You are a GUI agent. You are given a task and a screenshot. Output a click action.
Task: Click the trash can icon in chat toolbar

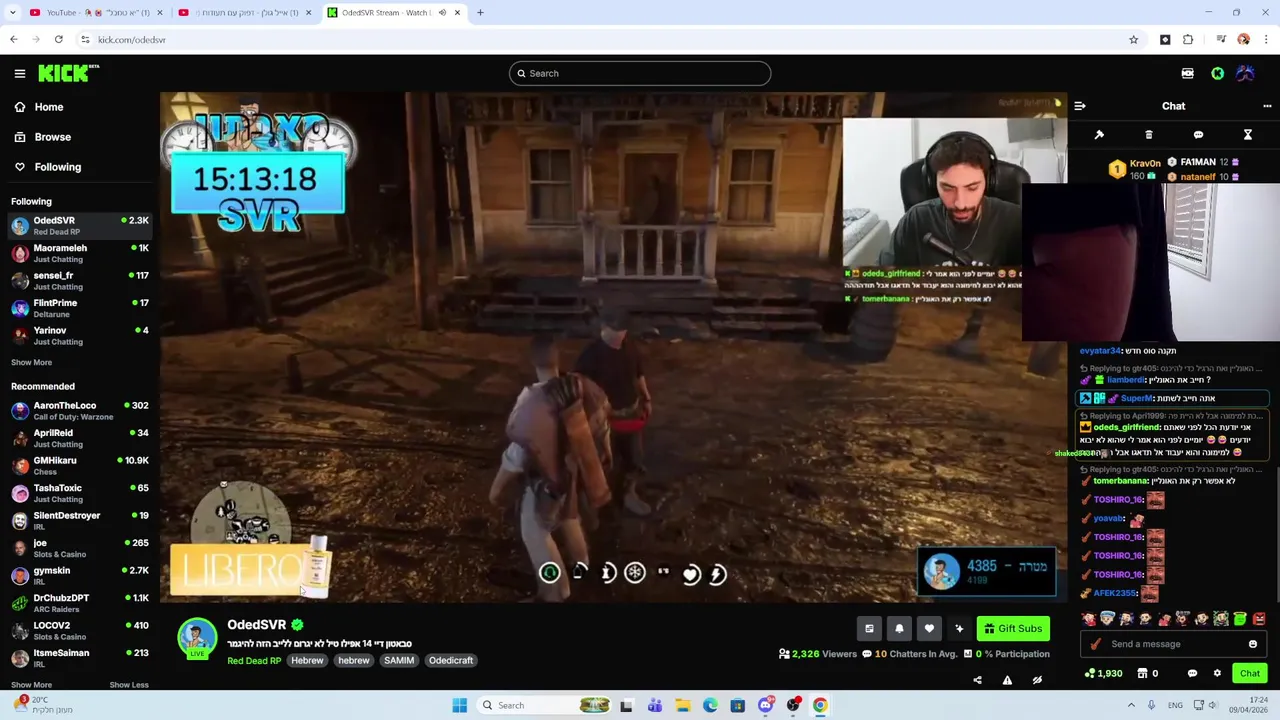pos(1148,135)
